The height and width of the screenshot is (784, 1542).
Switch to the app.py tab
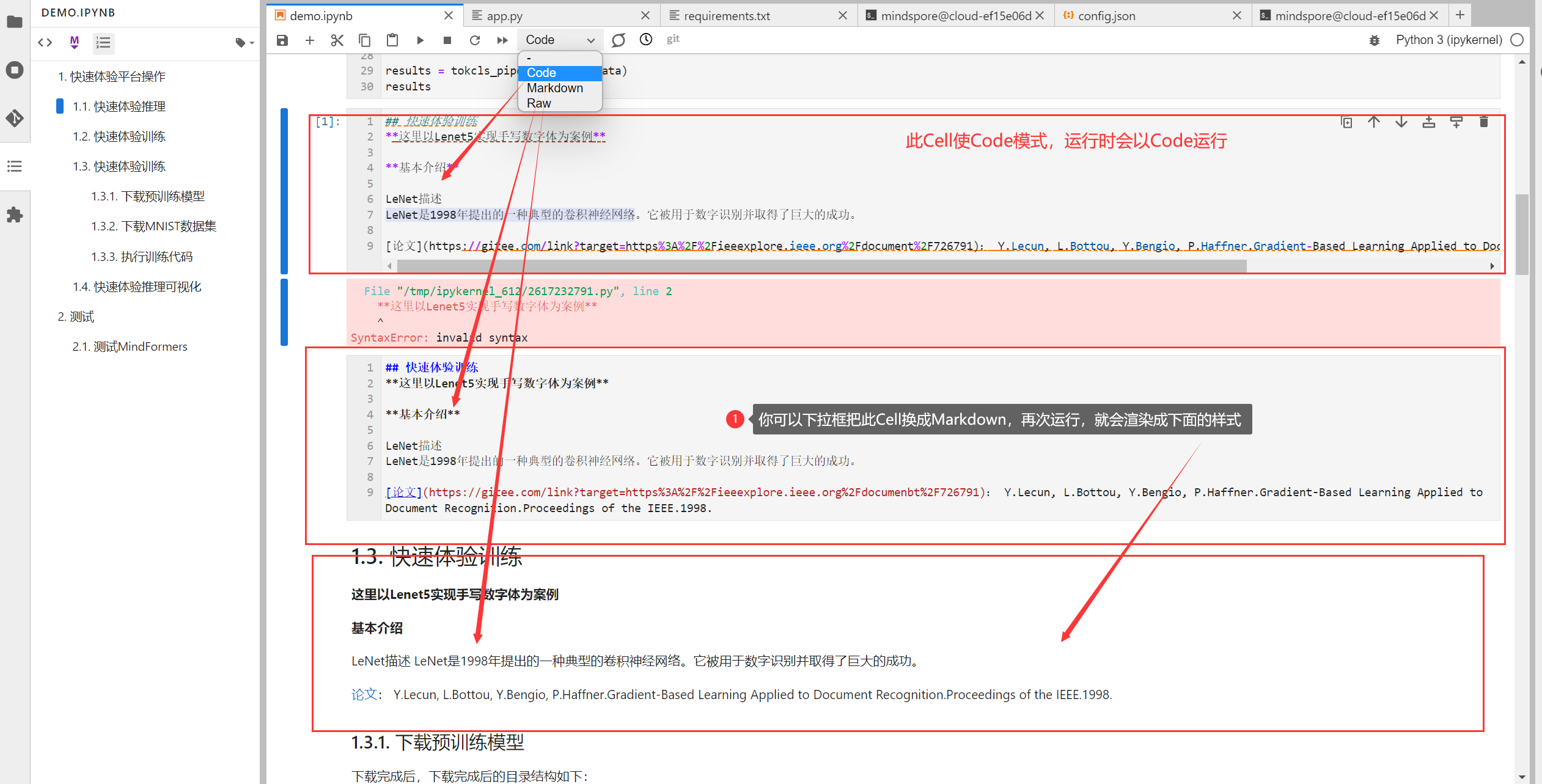click(504, 16)
